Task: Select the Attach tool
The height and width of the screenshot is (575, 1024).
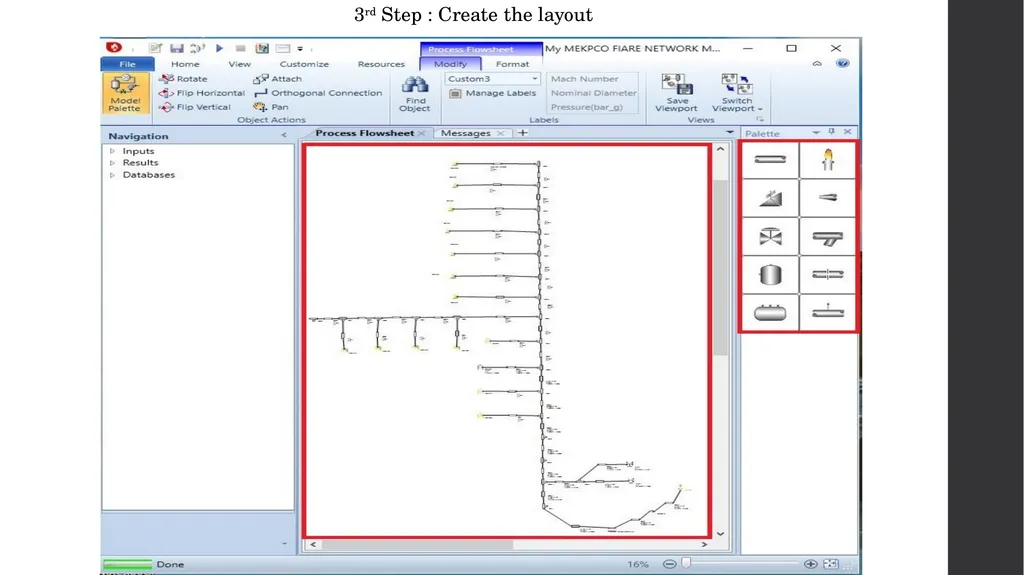Action: coord(278,78)
